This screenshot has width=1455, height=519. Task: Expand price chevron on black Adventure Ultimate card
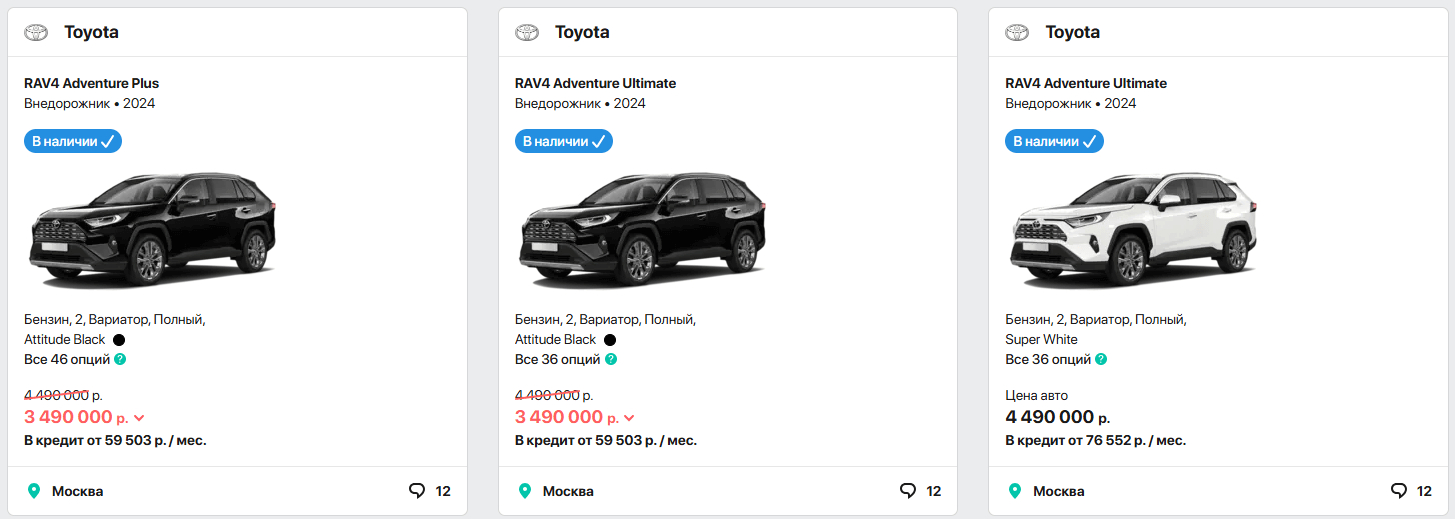click(629, 418)
